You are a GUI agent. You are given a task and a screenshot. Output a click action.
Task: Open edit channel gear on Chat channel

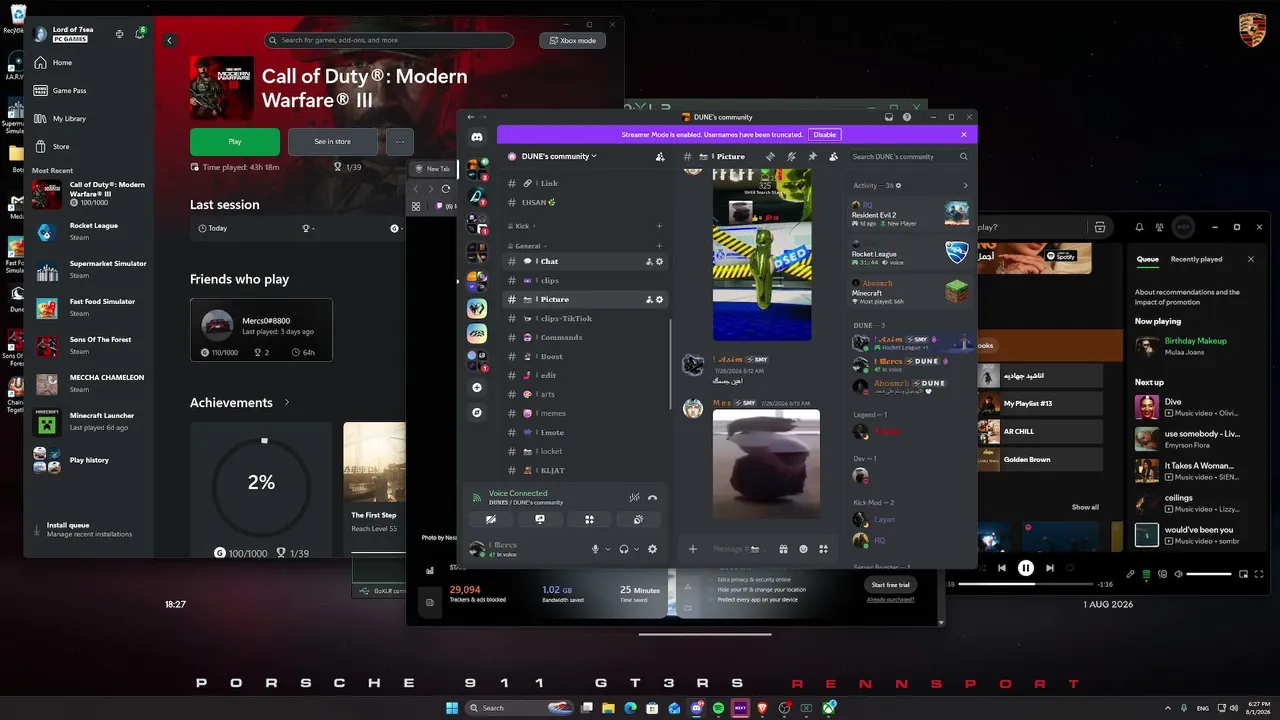click(659, 262)
